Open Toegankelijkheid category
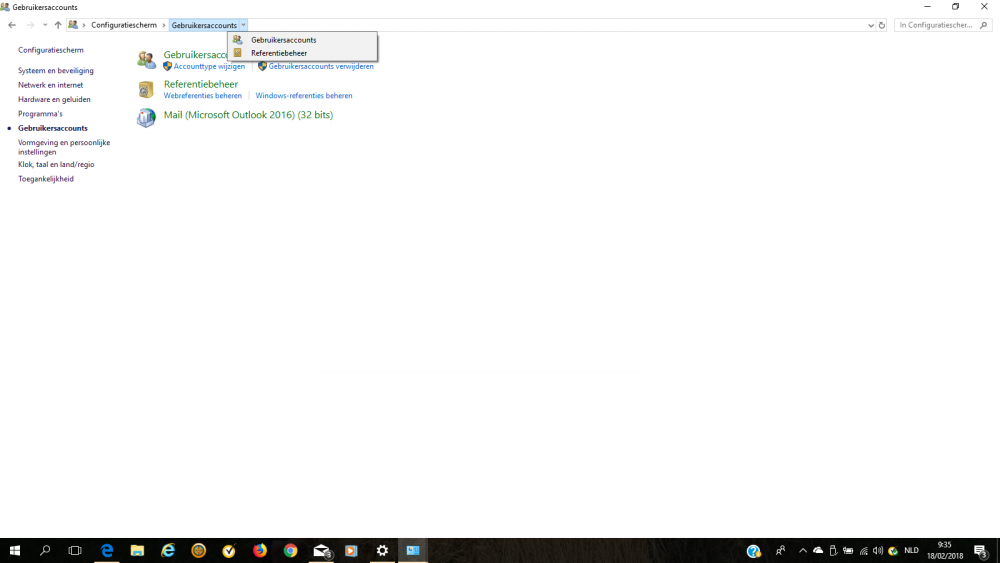This screenshot has width=1000, height=563. [x=46, y=179]
